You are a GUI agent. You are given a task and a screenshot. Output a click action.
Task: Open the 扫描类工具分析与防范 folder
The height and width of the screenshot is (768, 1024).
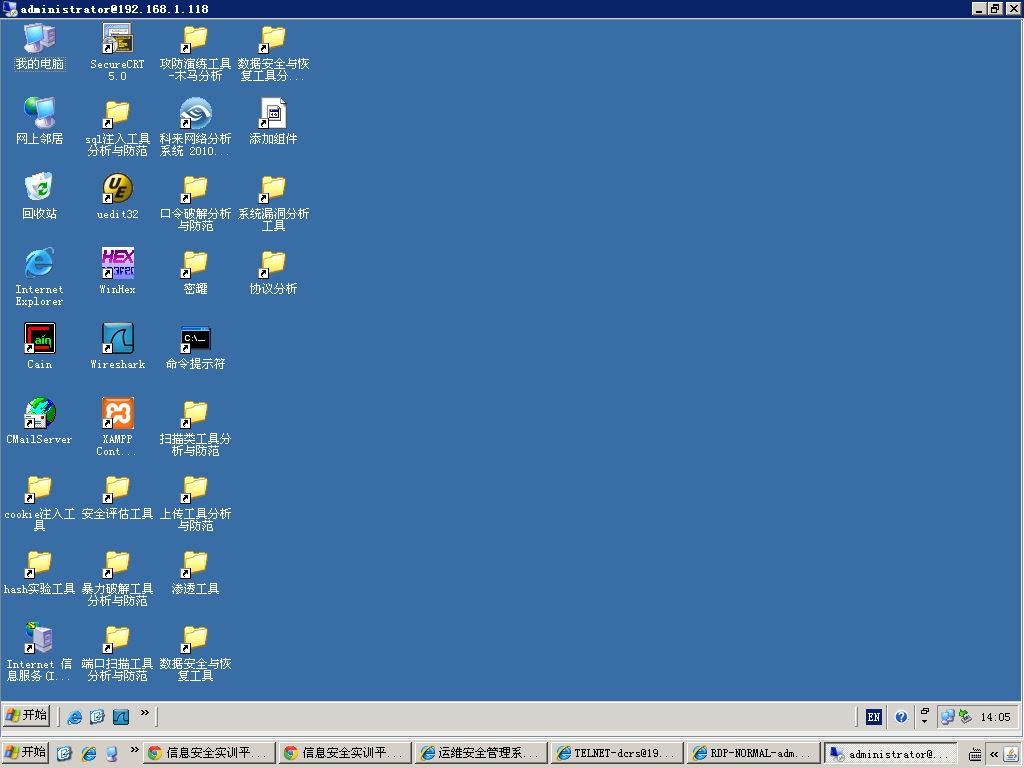[x=195, y=427]
